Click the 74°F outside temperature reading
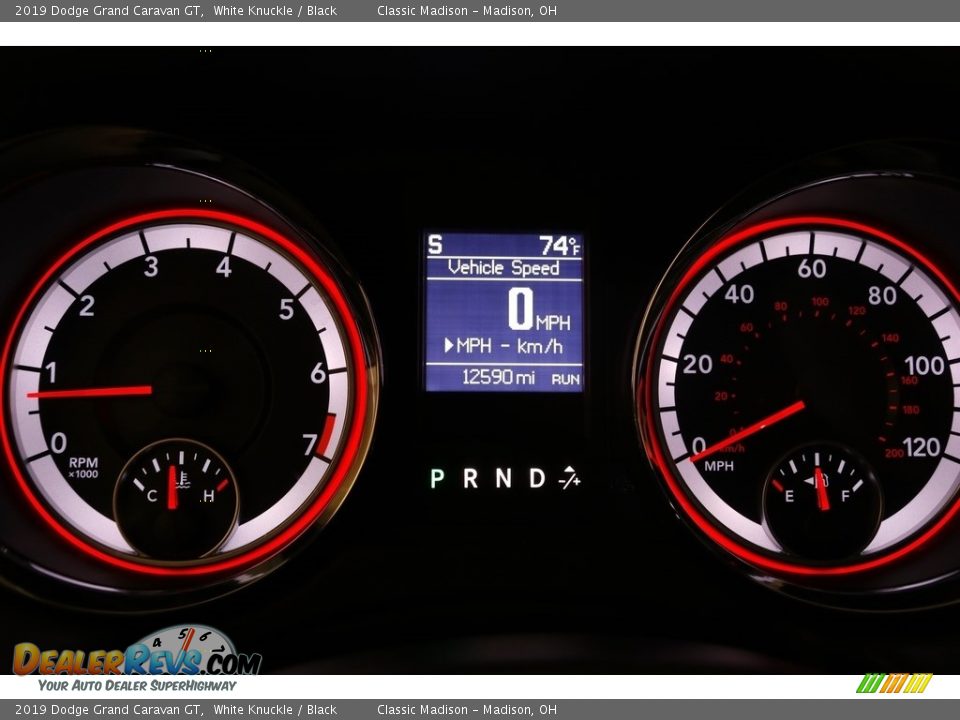Image resolution: width=960 pixels, height=720 pixels. 559,246
